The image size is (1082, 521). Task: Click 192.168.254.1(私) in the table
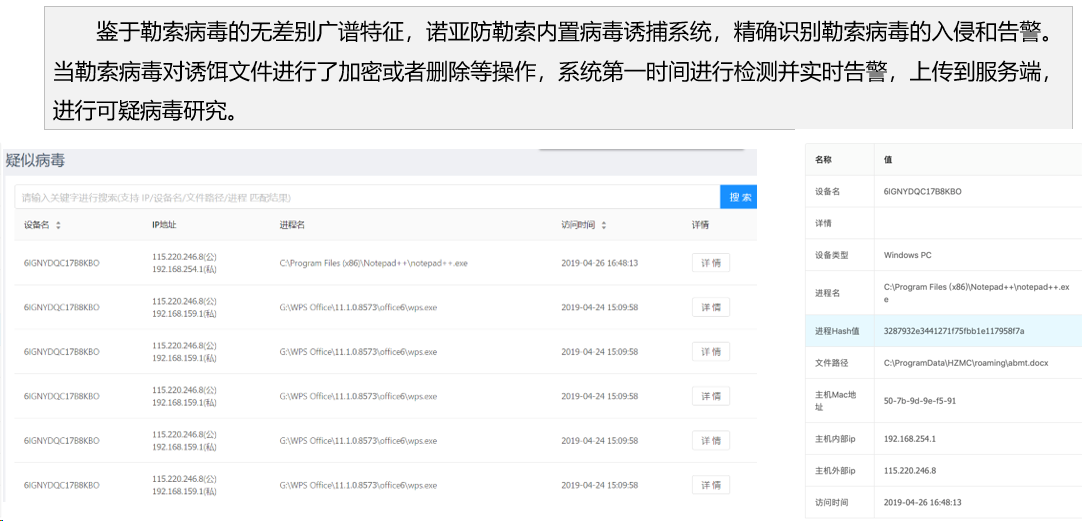pos(184,269)
